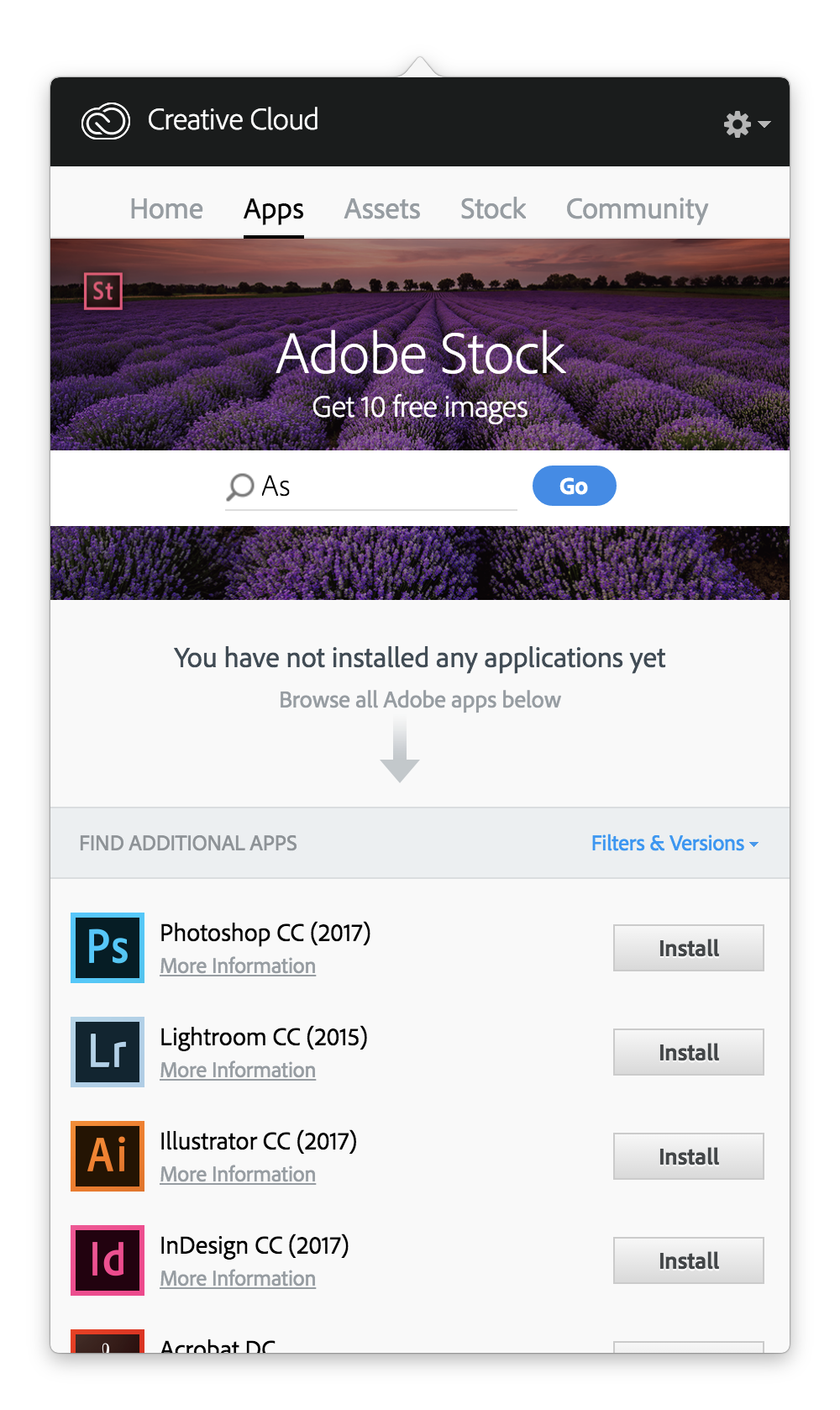Open More Information for InDesign CC
Screen dimensions: 840x1410
click(238, 1279)
